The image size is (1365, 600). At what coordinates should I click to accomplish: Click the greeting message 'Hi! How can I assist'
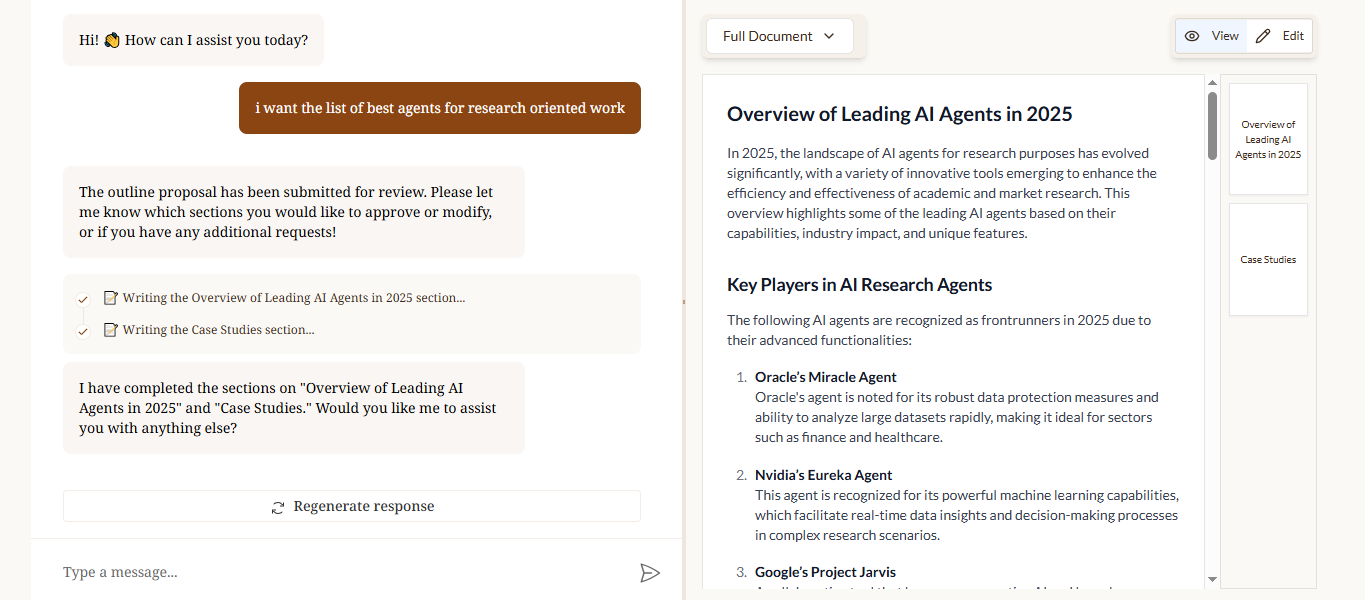point(193,40)
